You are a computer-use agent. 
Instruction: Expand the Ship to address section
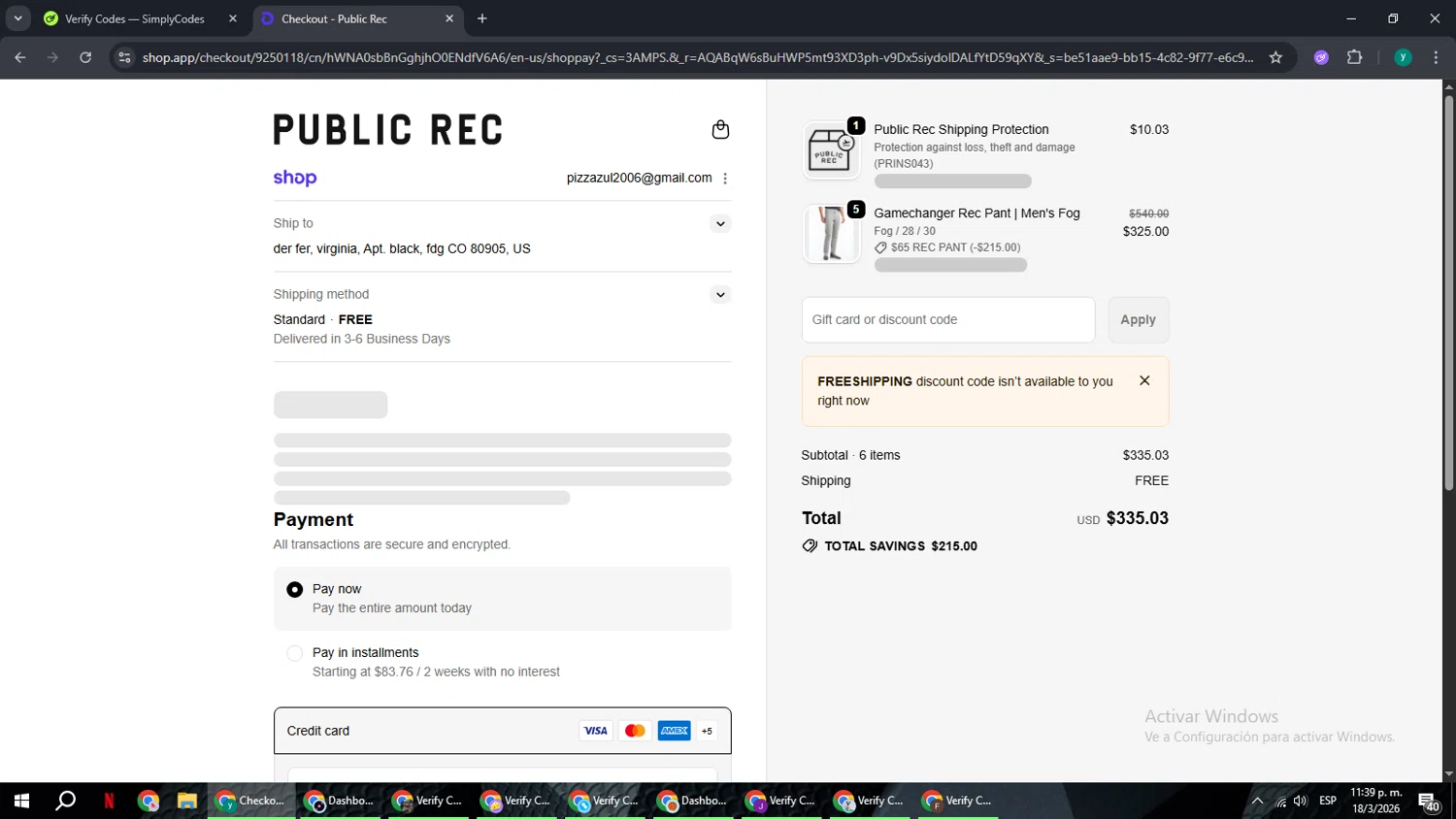pos(720,224)
